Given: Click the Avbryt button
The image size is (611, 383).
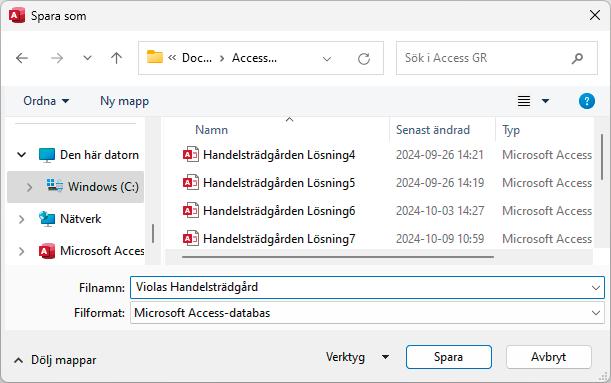Looking at the screenshot, I should pos(549,357).
